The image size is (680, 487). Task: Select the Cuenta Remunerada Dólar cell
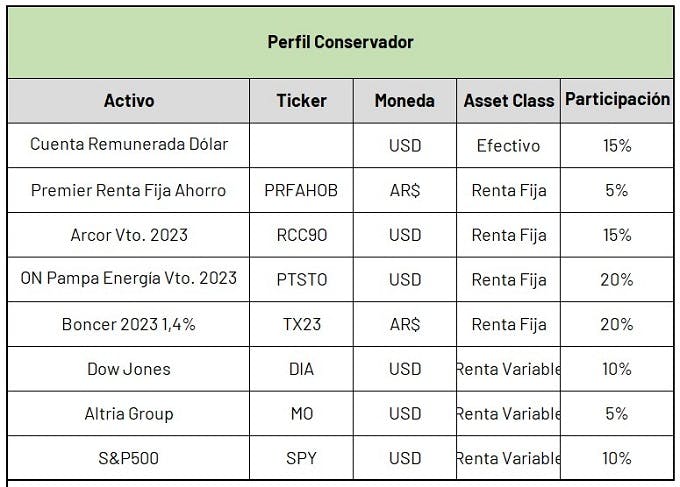129,145
